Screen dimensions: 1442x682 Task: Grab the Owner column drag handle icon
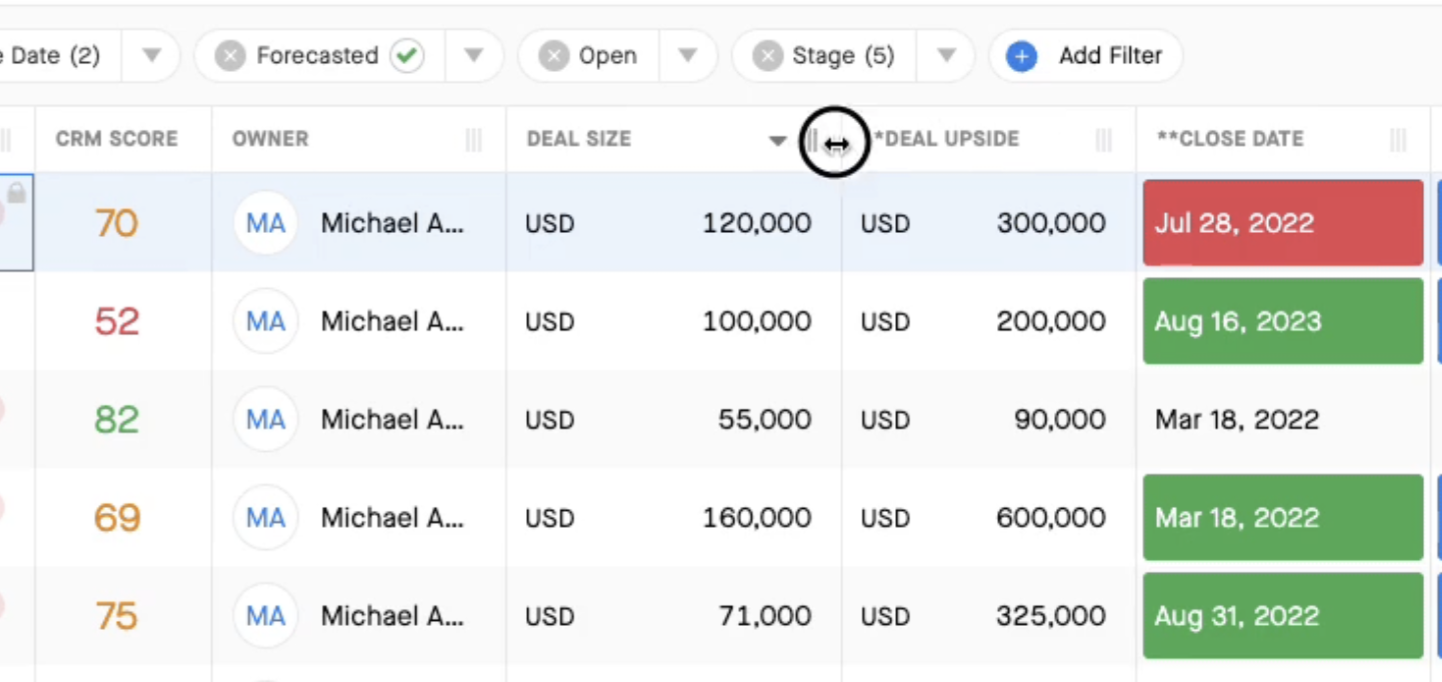pos(474,140)
